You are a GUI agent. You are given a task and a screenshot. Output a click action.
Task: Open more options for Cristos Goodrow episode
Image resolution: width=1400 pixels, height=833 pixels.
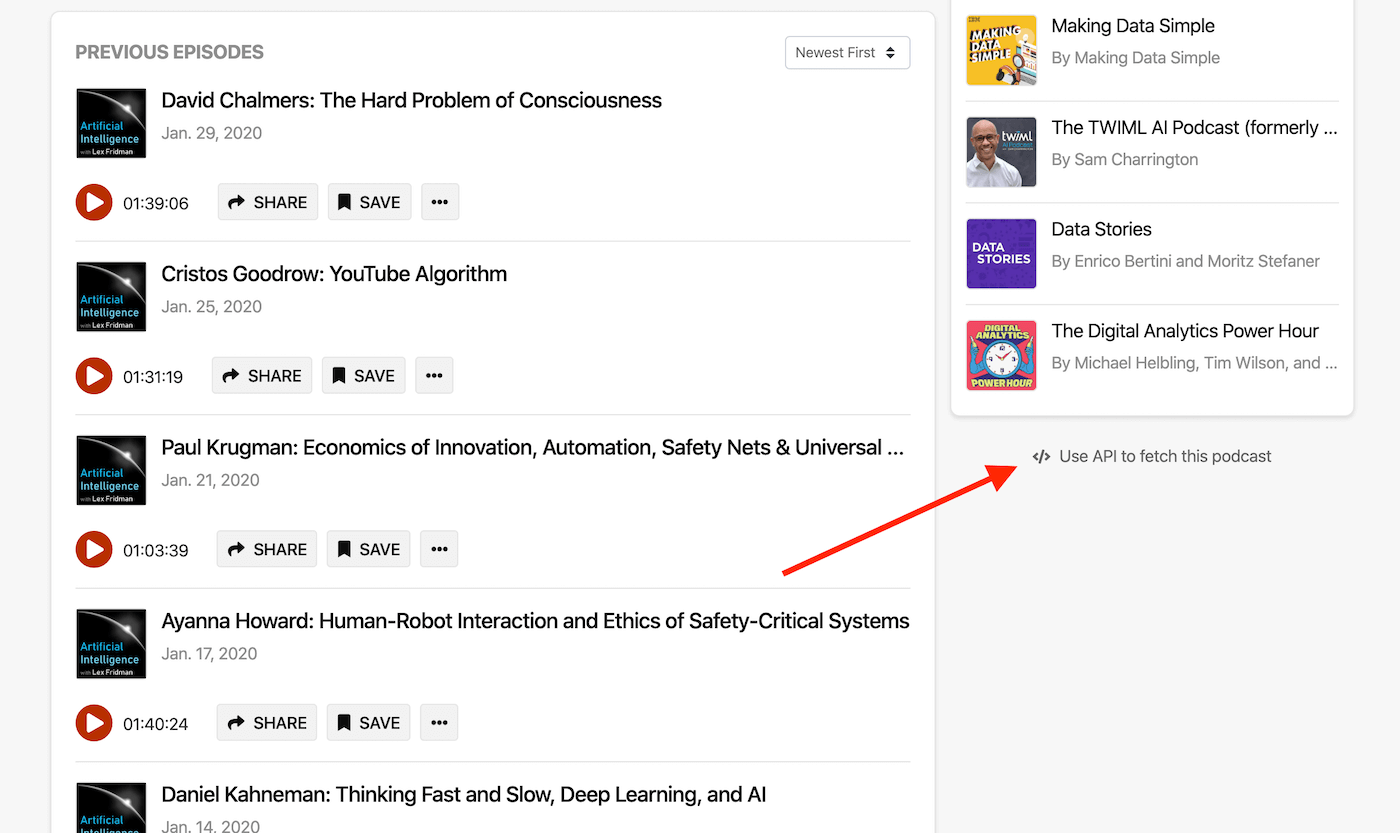434,376
